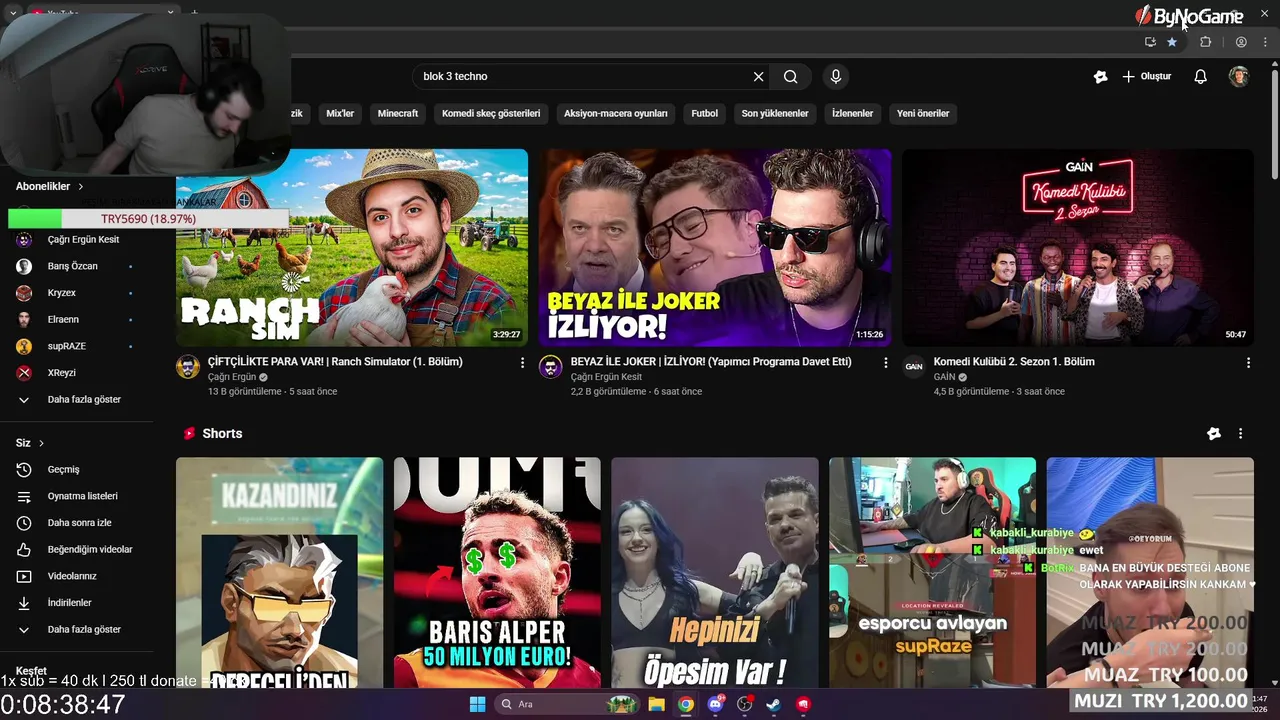Select Komedi skeç gösterileri chip

(x=491, y=114)
